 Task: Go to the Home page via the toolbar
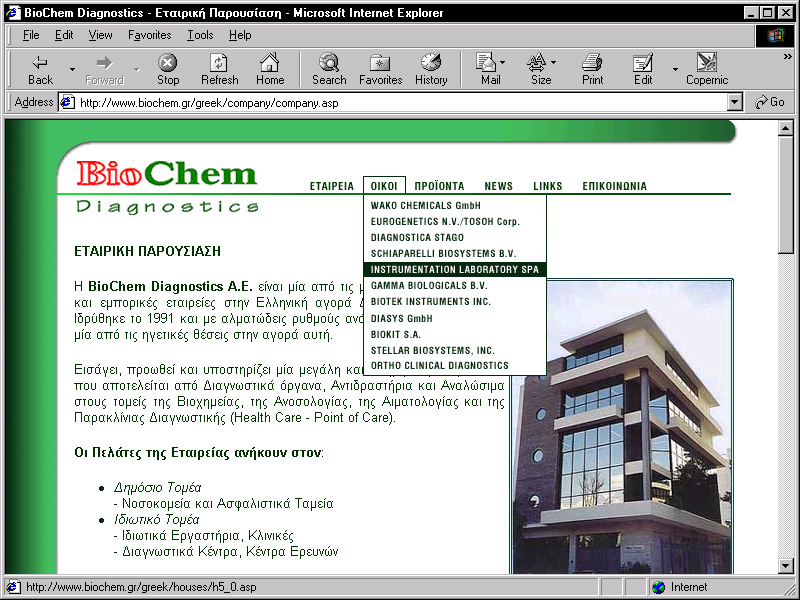click(270, 69)
